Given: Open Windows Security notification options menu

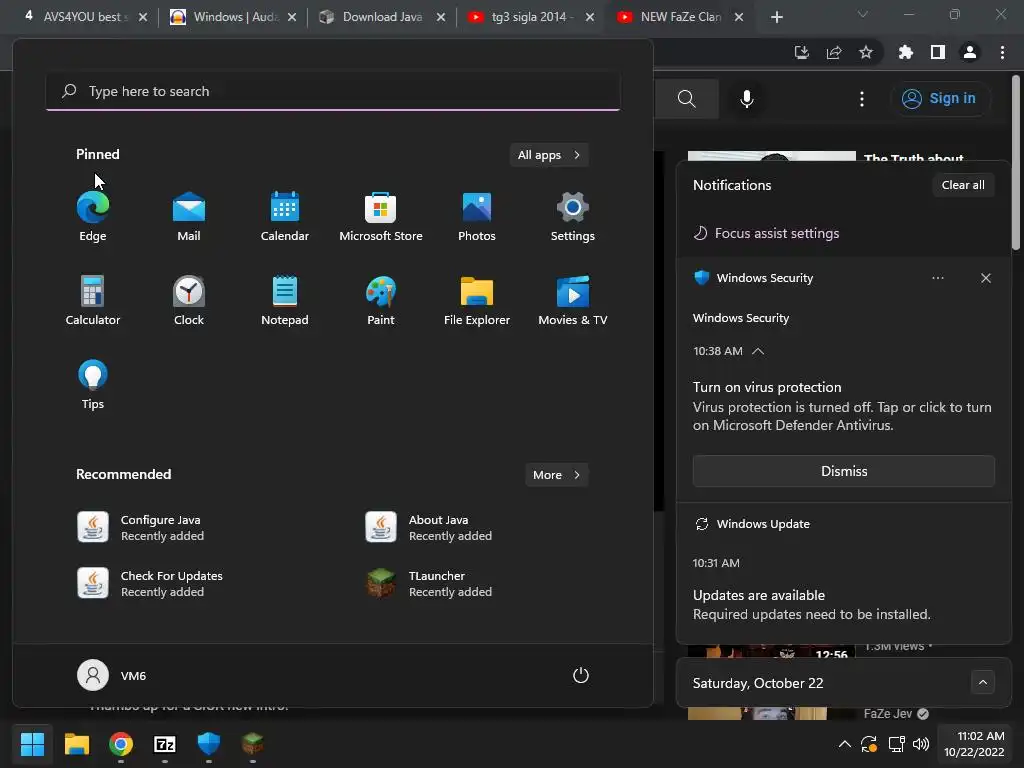Looking at the screenshot, I should tap(938, 278).
